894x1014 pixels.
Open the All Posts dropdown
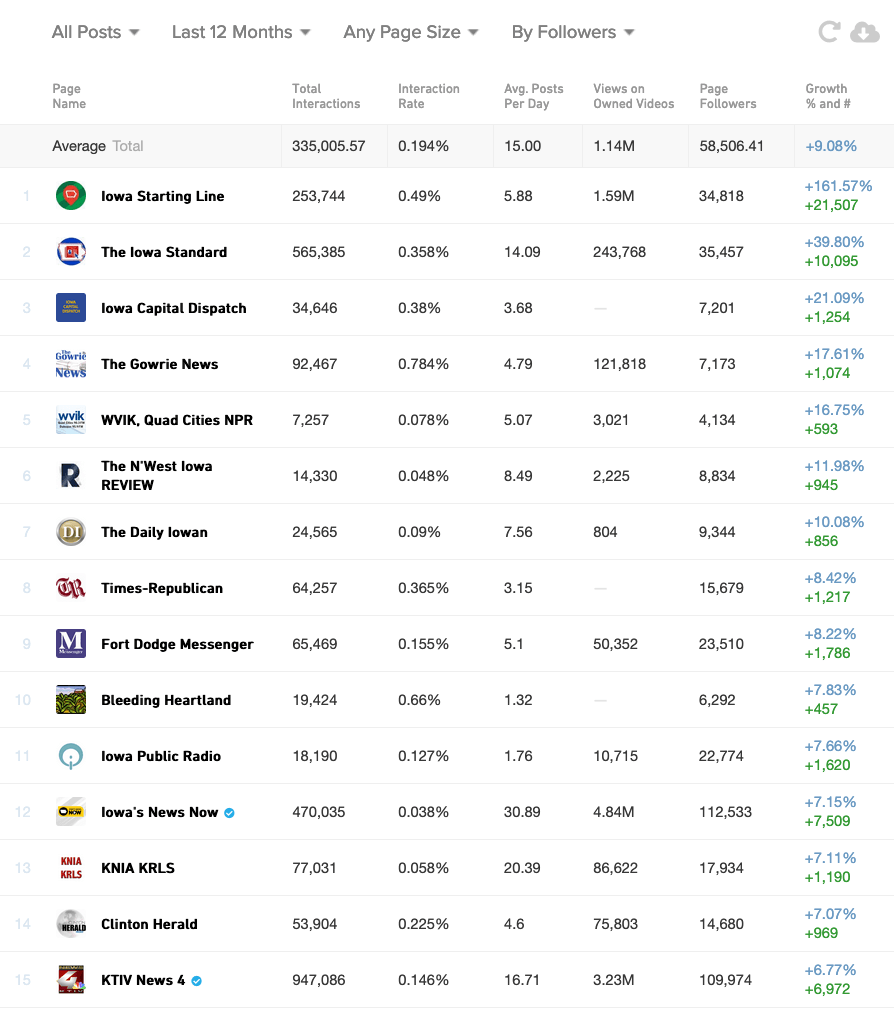pyautogui.click(x=96, y=32)
